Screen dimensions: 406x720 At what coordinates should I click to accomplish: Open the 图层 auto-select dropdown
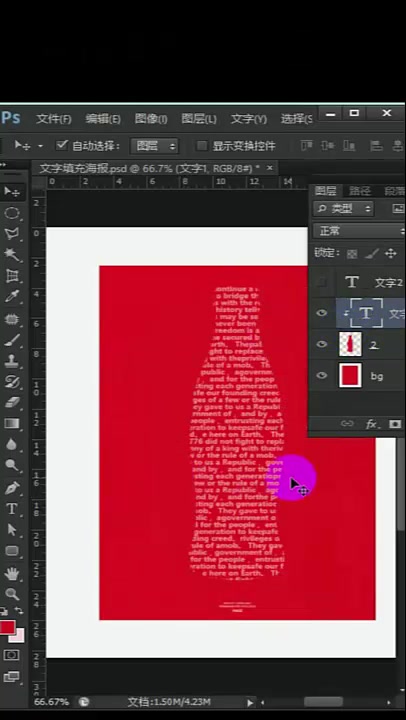click(154, 146)
